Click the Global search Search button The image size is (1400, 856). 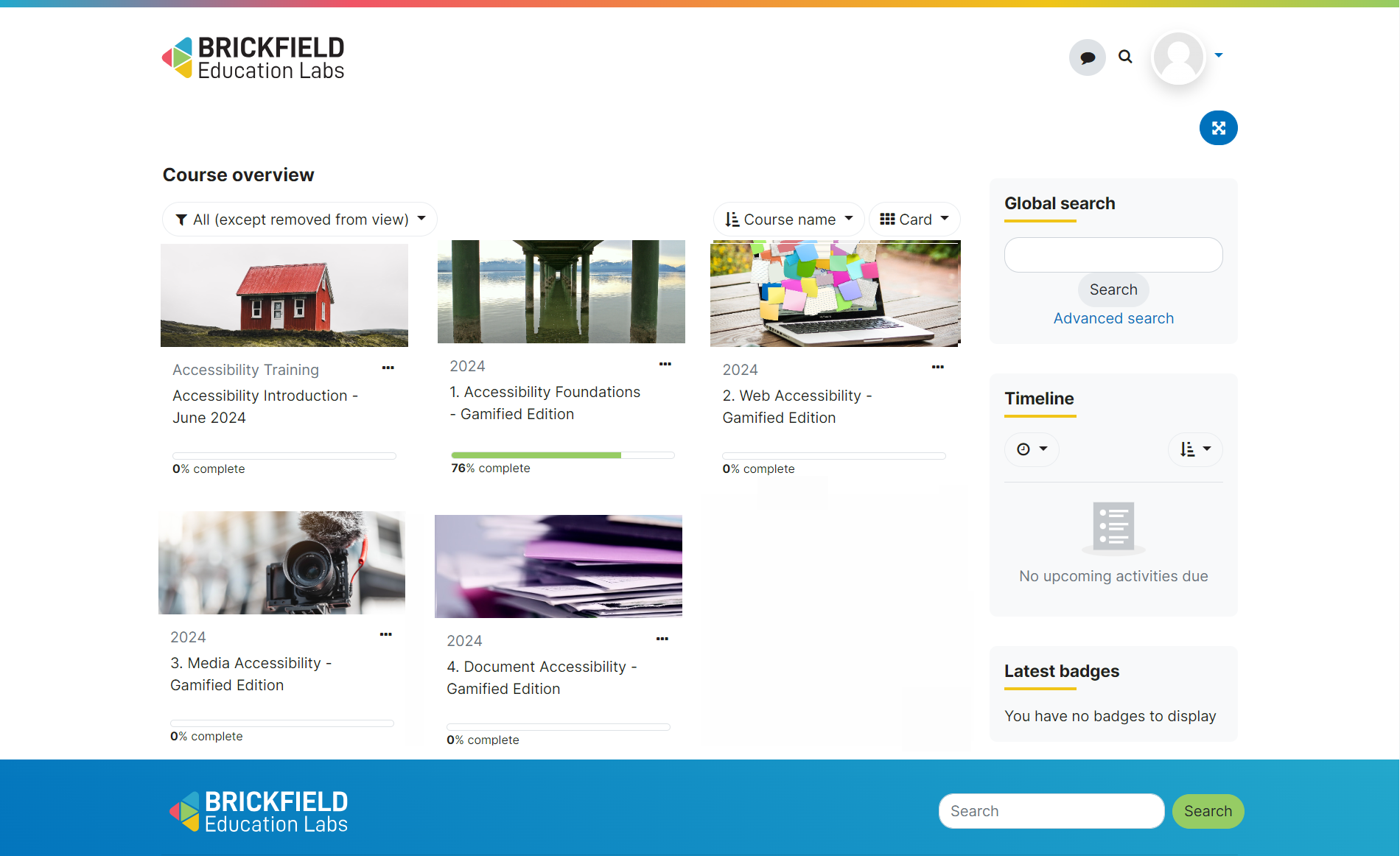point(1113,290)
